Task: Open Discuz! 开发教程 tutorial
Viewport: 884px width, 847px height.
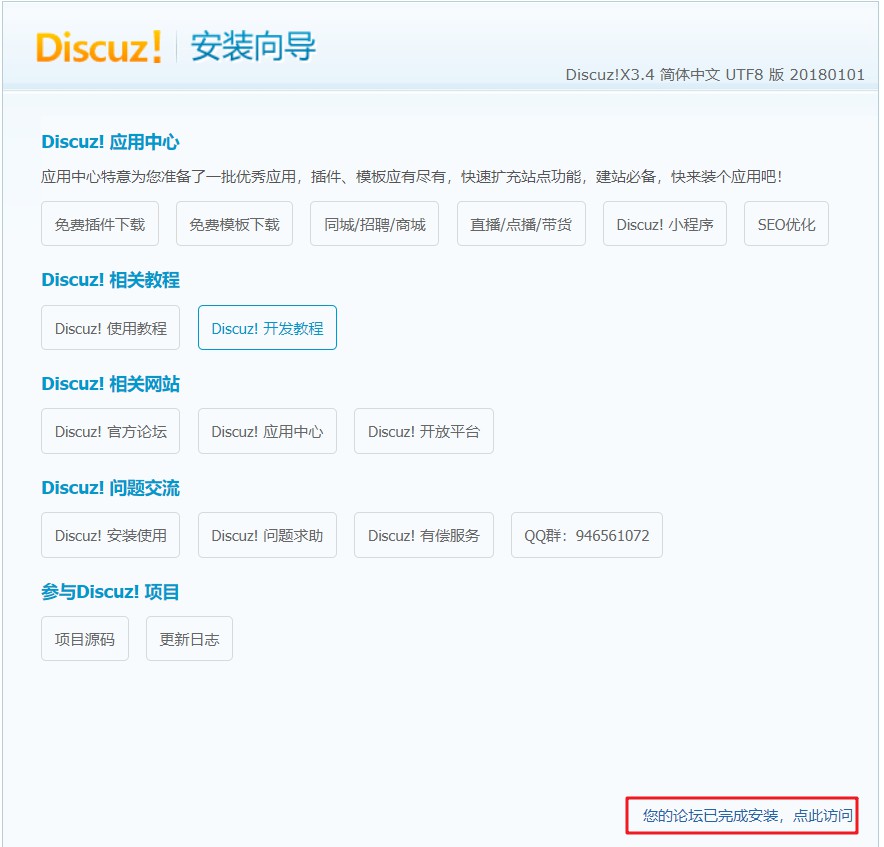Action: click(267, 328)
